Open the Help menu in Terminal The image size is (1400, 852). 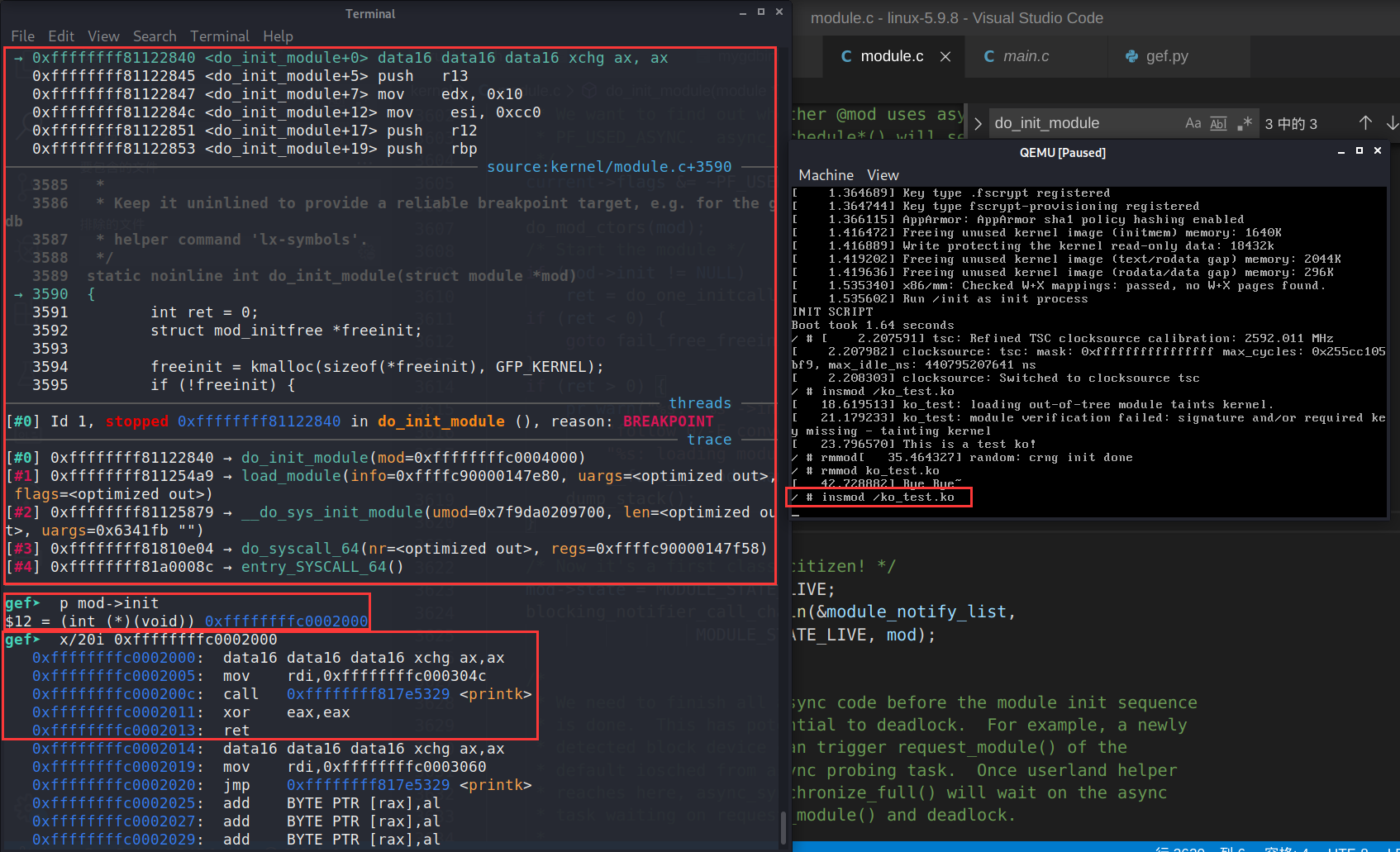point(278,36)
